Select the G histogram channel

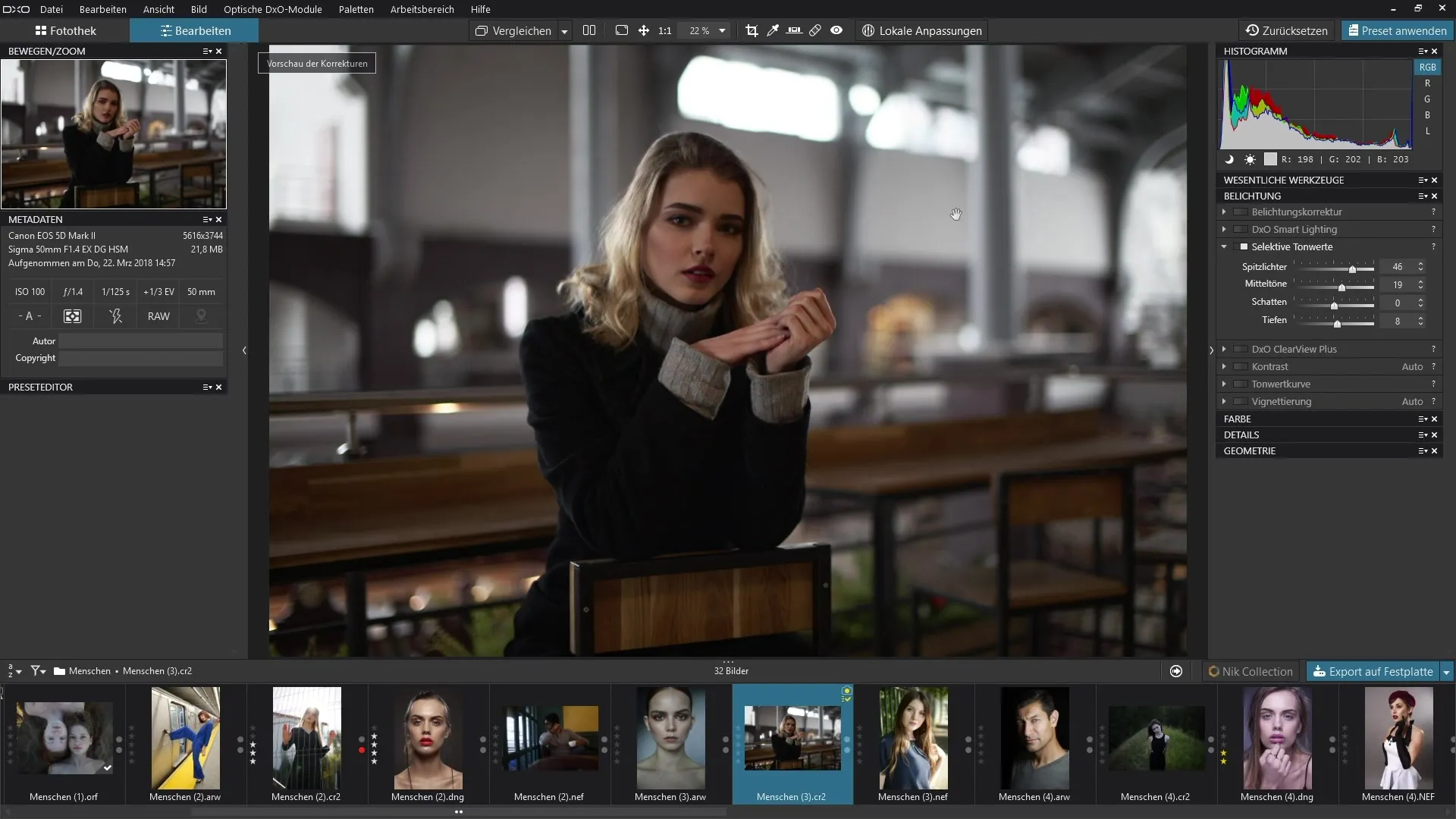pos(1427,99)
